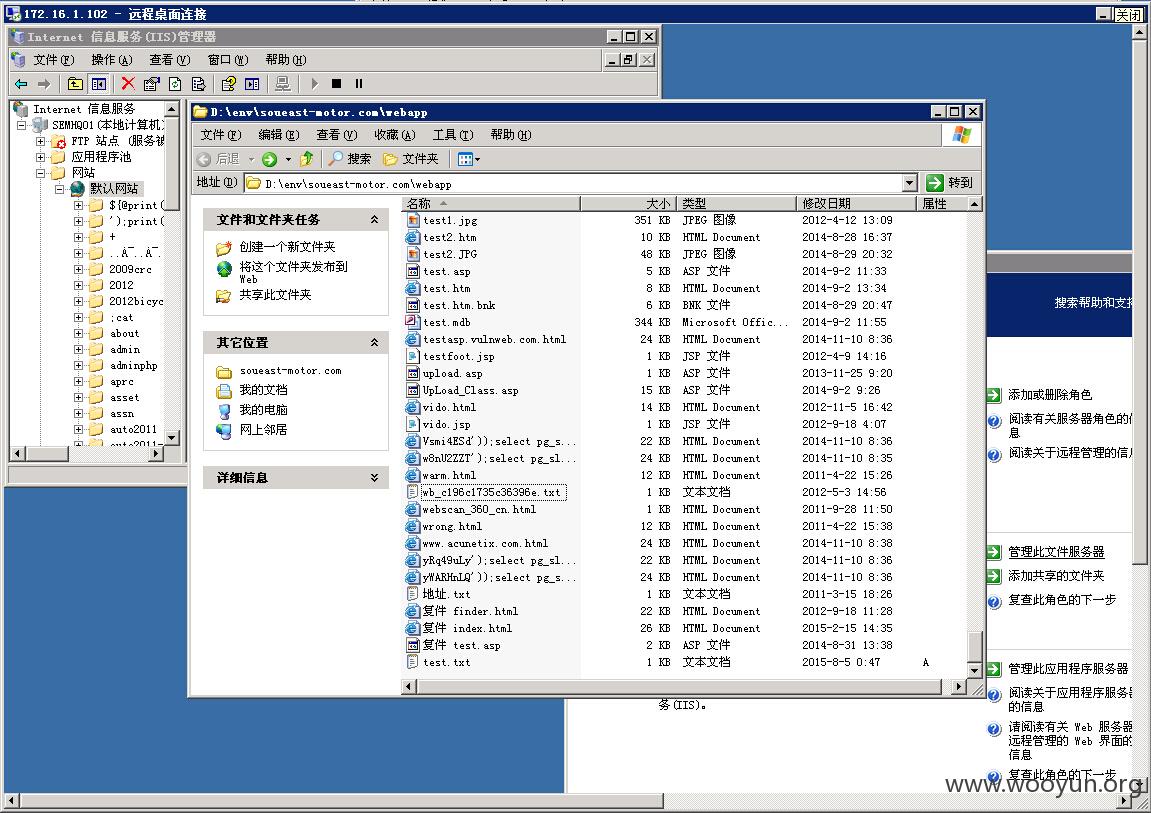Select file www.acunetix.com.html icon
This screenshot has width=1151, height=813.
(413, 544)
